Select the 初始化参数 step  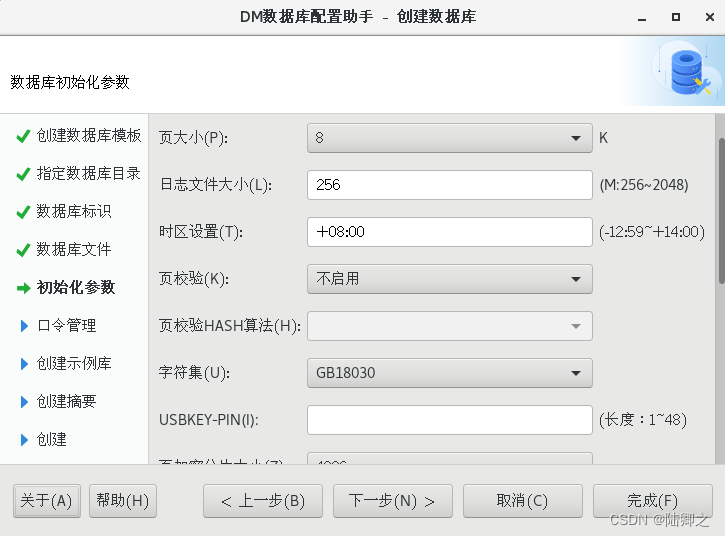pyautogui.click(x=75, y=287)
